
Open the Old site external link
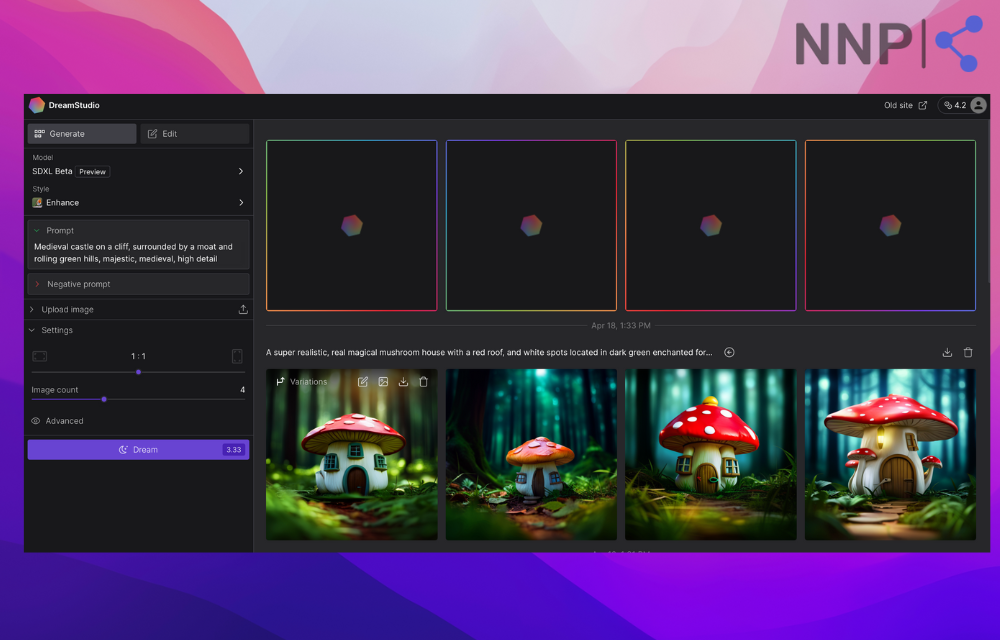[x=905, y=105]
